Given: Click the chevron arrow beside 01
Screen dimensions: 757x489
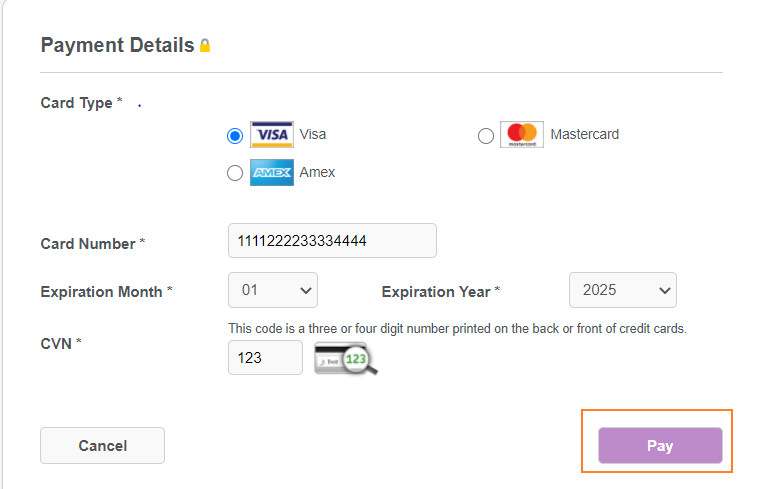Looking at the screenshot, I should [306, 291].
